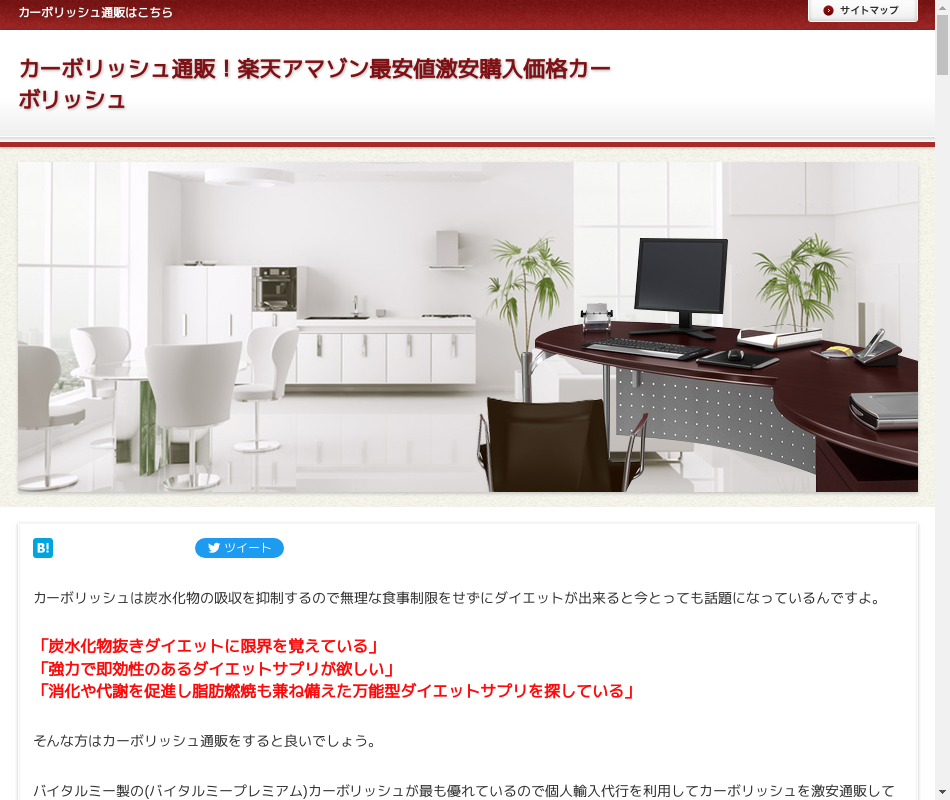This screenshot has width=950, height=800.
Task: Click the red line 炭水化物抜きダイエットに限界を覚えている
Action: point(206,646)
